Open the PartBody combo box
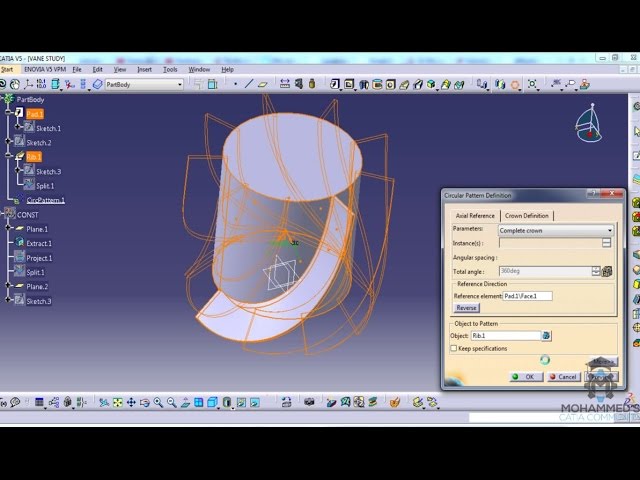The image size is (640, 480). pyautogui.click(x=144, y=84)
